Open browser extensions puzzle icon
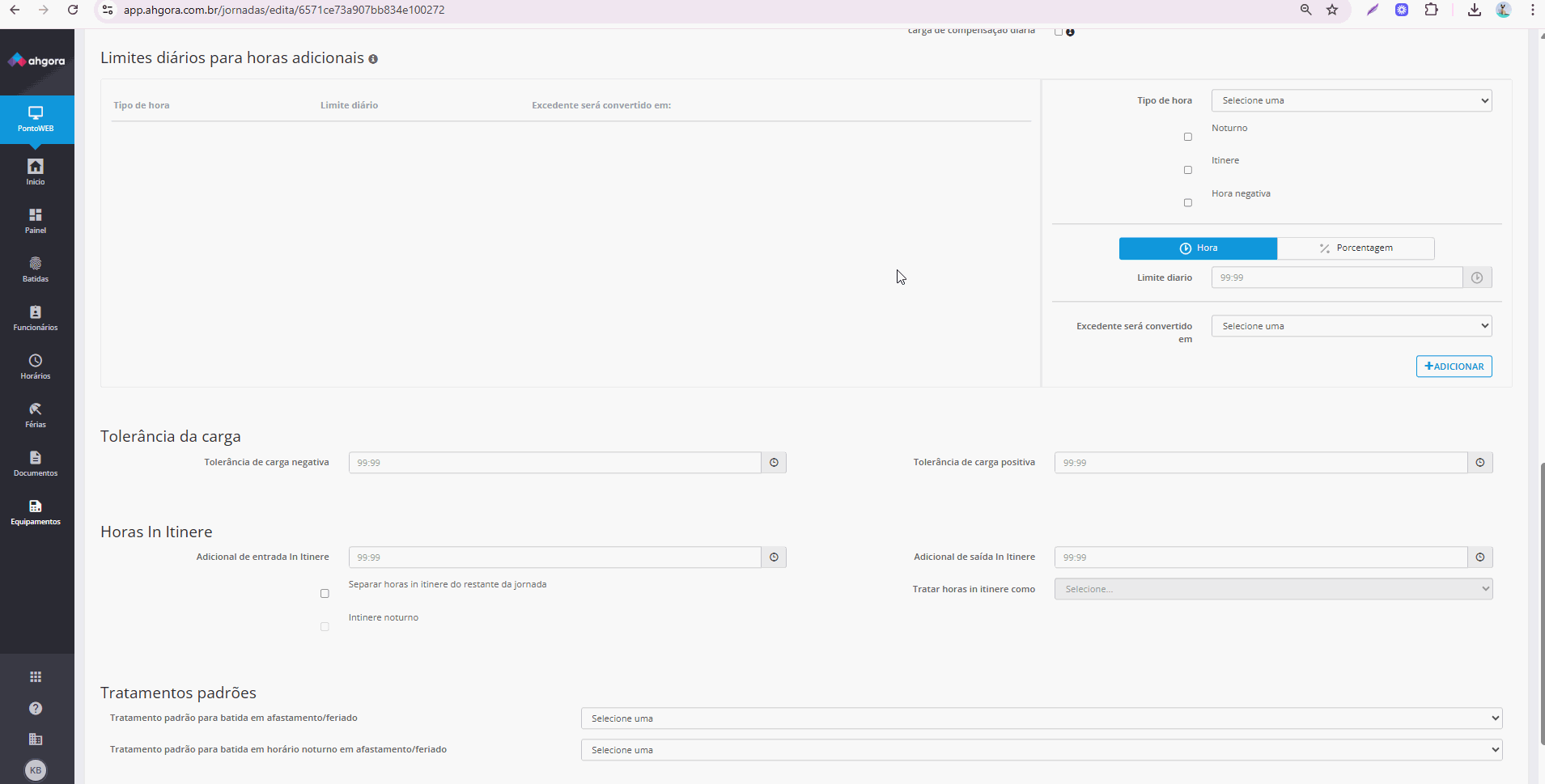The width and height of the screenshot is (1545, 784). (1432, 10)
